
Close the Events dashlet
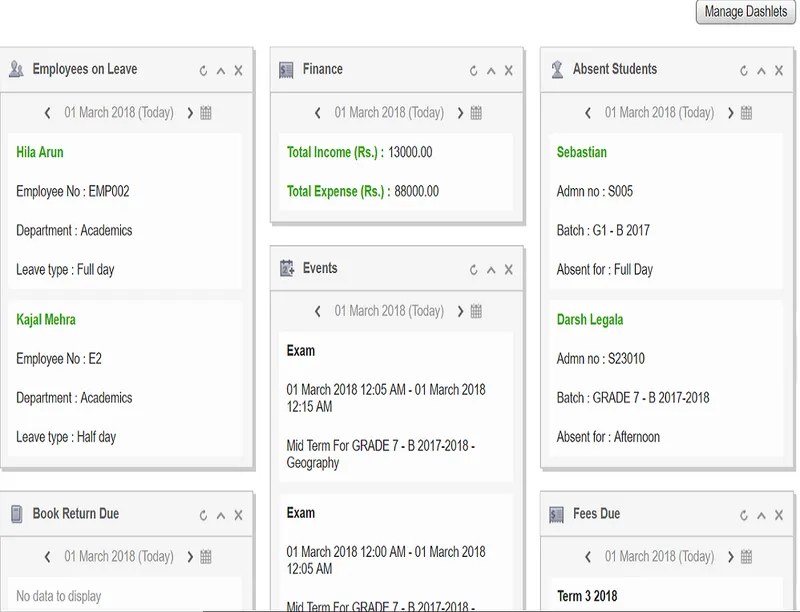509,270
